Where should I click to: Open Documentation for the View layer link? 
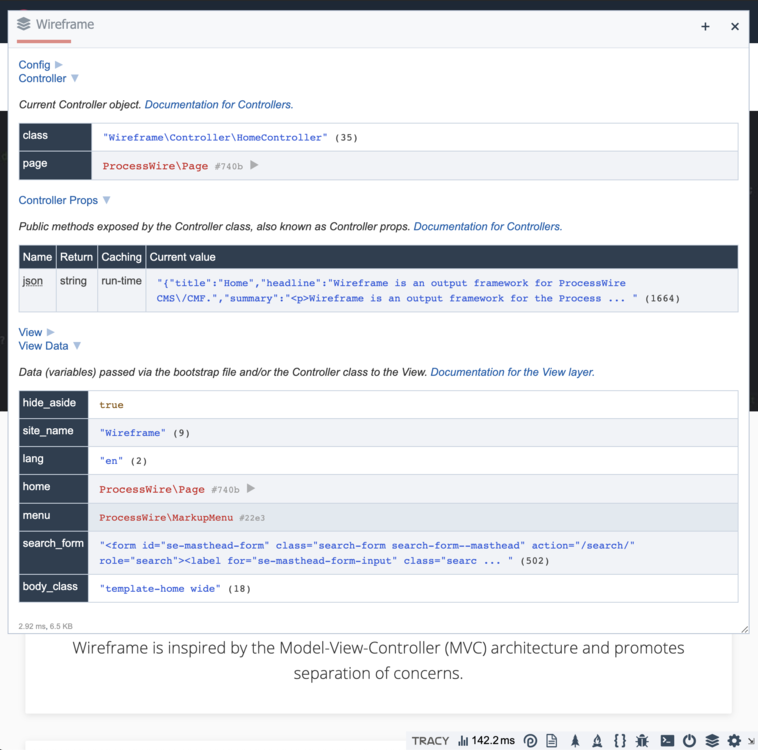[x=512, y=372]
